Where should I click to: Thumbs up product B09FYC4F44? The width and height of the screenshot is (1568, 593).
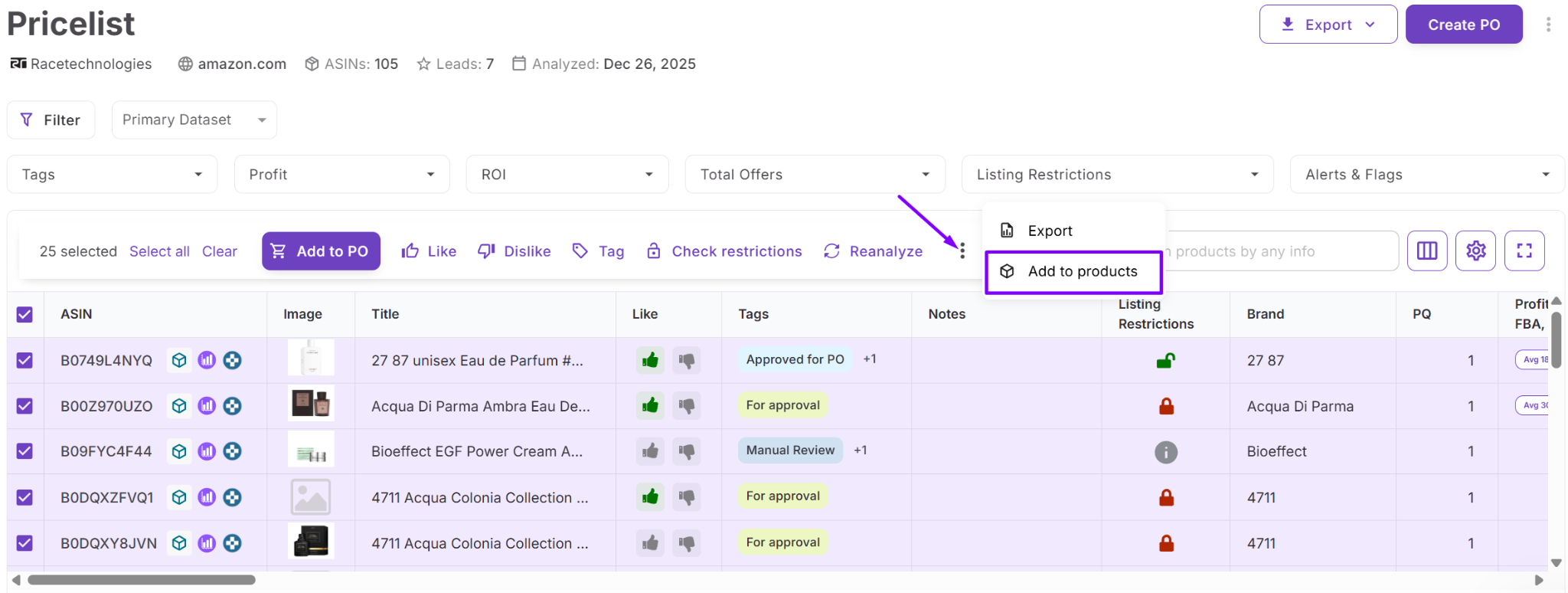pos(650,451)
